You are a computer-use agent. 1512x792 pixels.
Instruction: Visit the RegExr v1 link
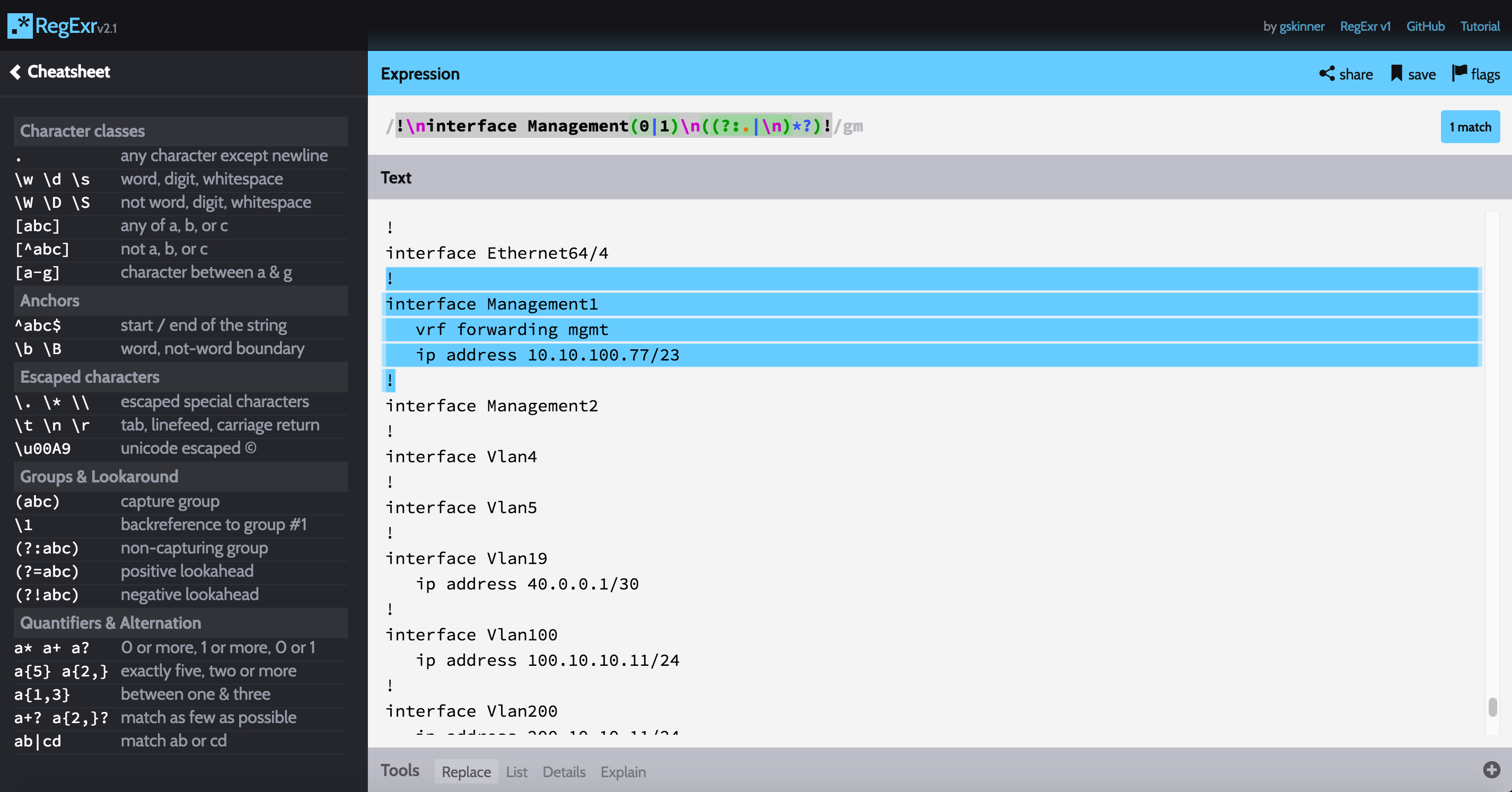point(1365,27)
